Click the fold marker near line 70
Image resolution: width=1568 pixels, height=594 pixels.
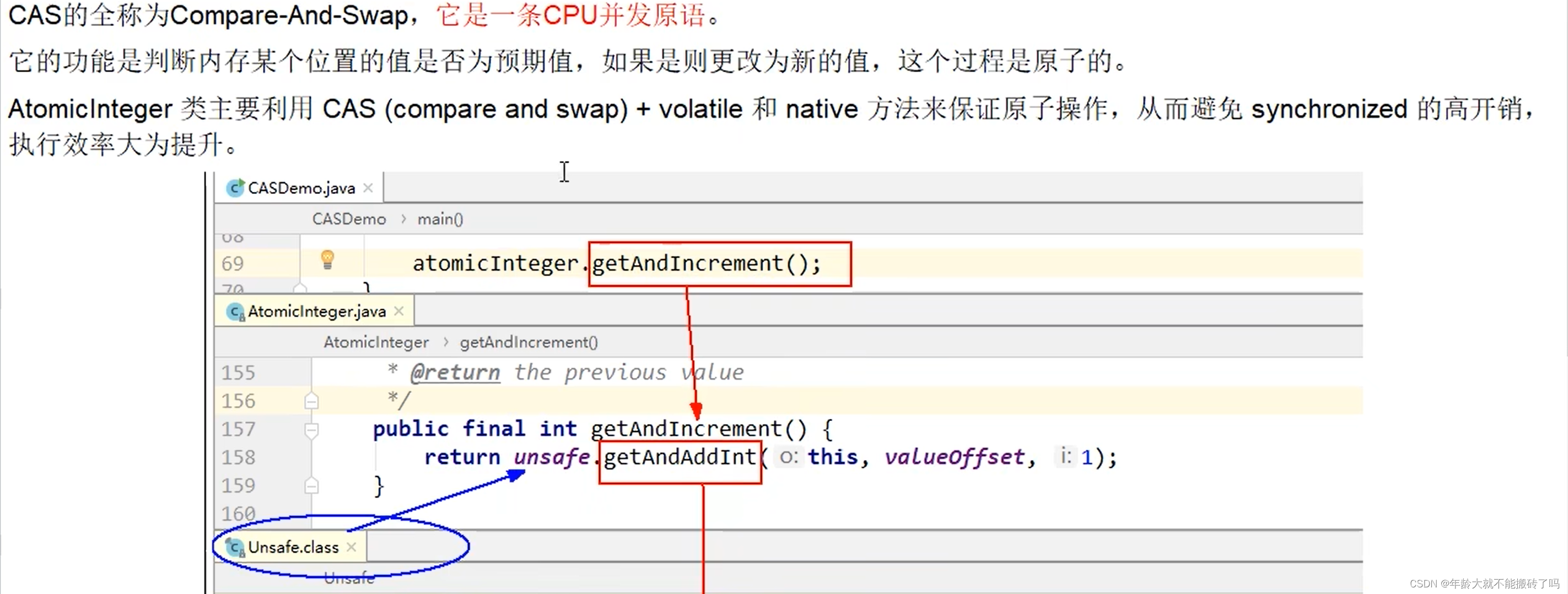point(300,287)
